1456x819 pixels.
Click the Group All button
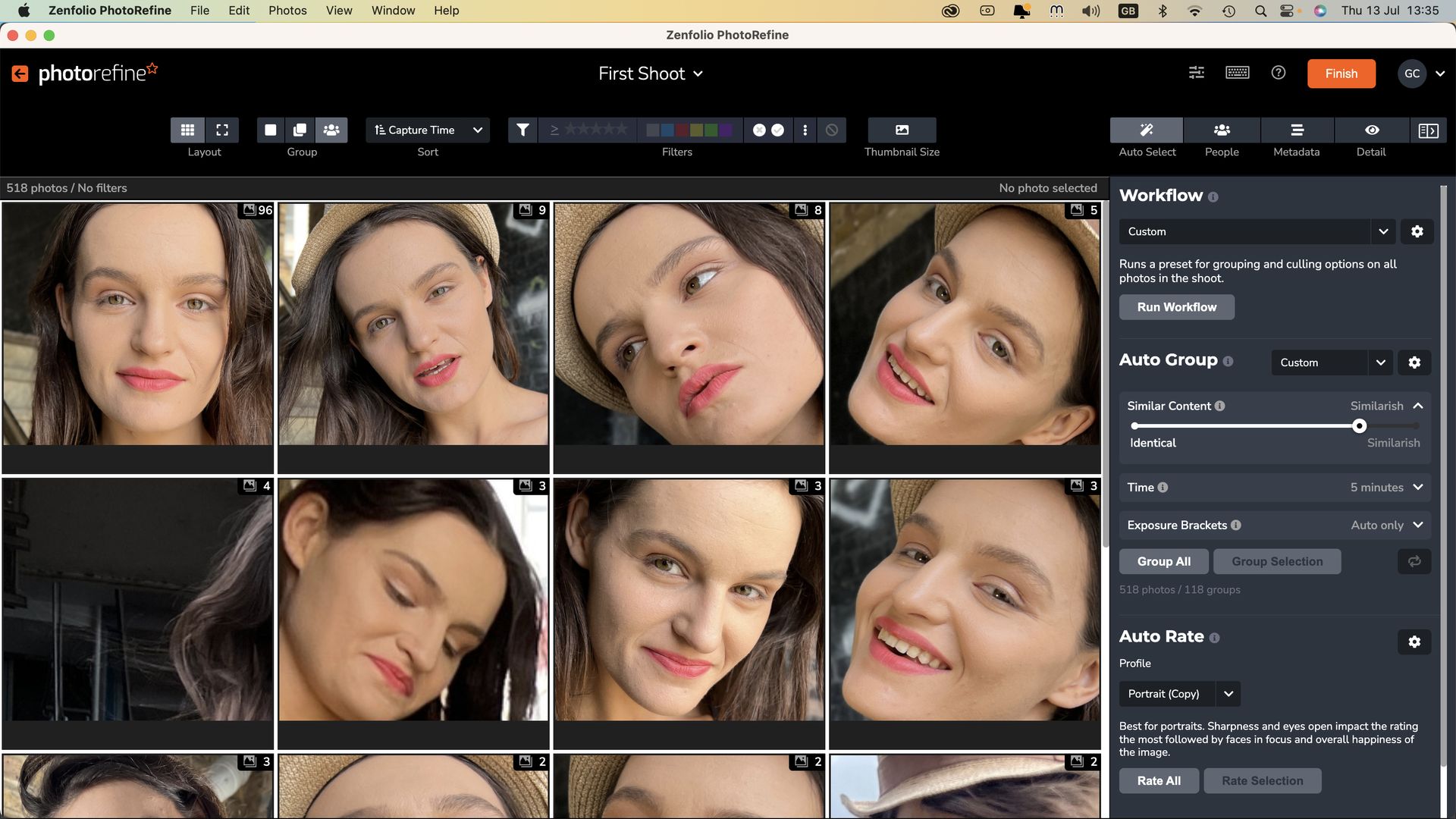(x=1164, y=561)
